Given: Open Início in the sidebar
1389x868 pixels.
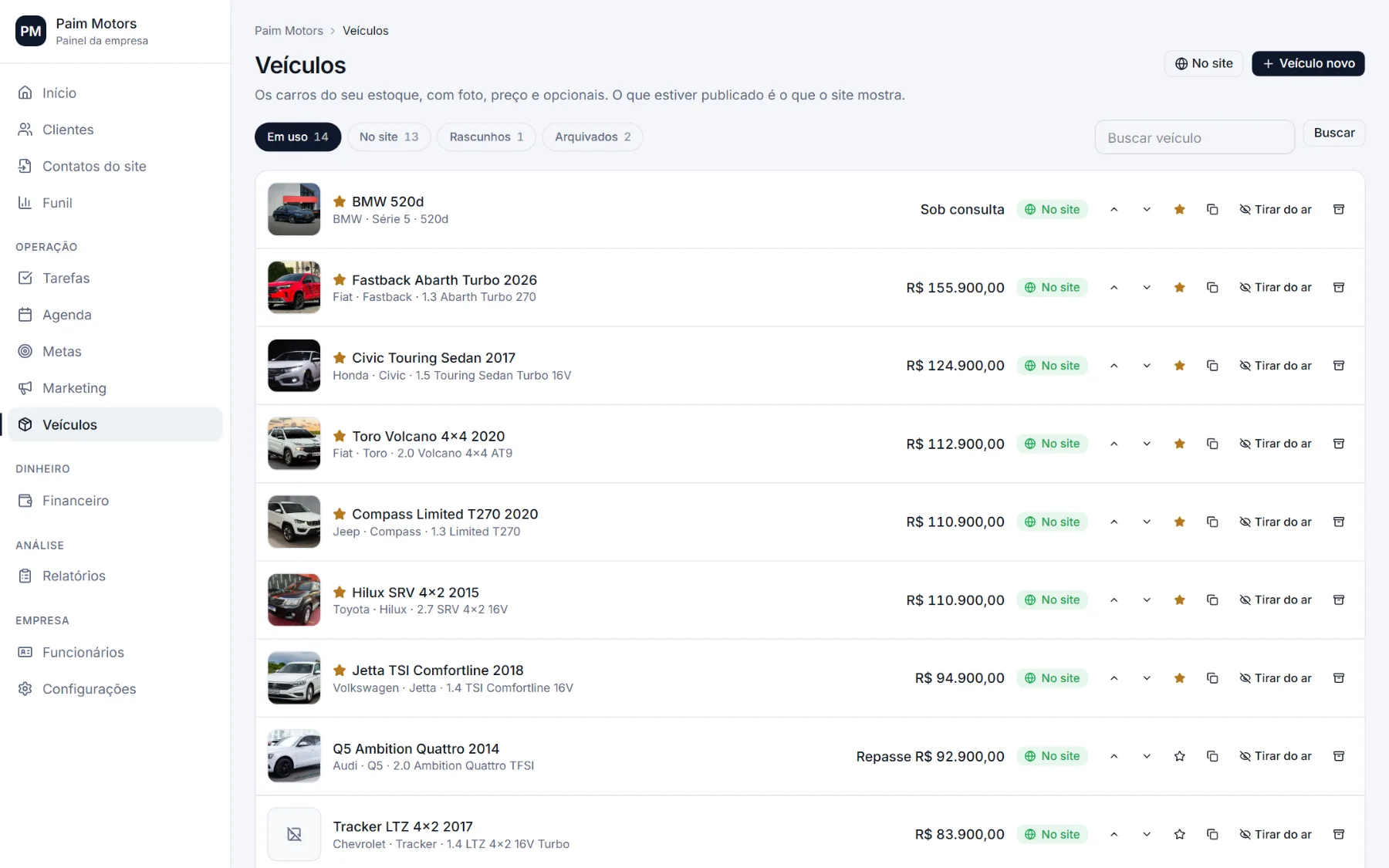Looking at the screenshot, I should click(x=116, y=93).
